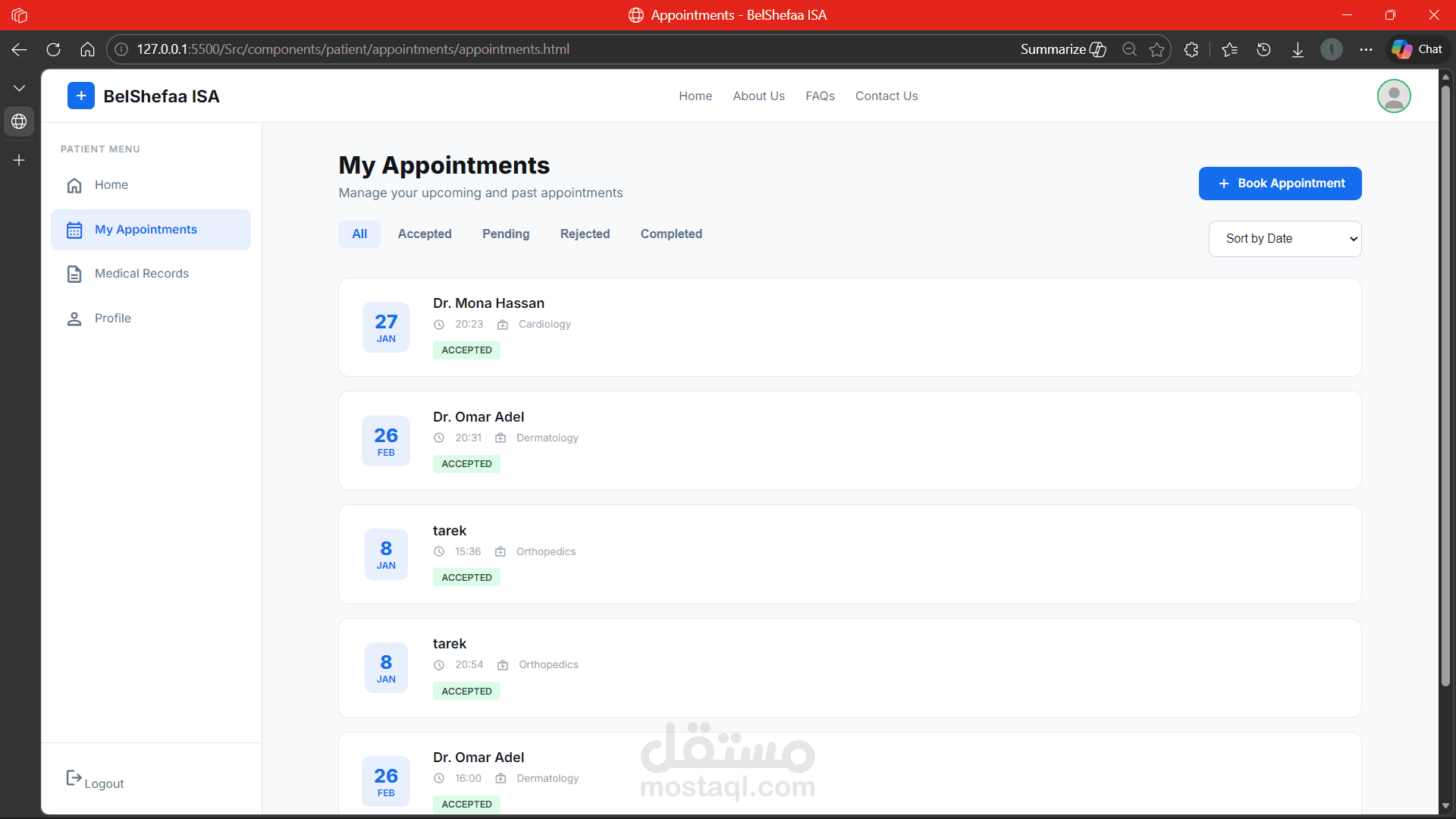Click the Book Appointment button

(x=1280, y=184)
